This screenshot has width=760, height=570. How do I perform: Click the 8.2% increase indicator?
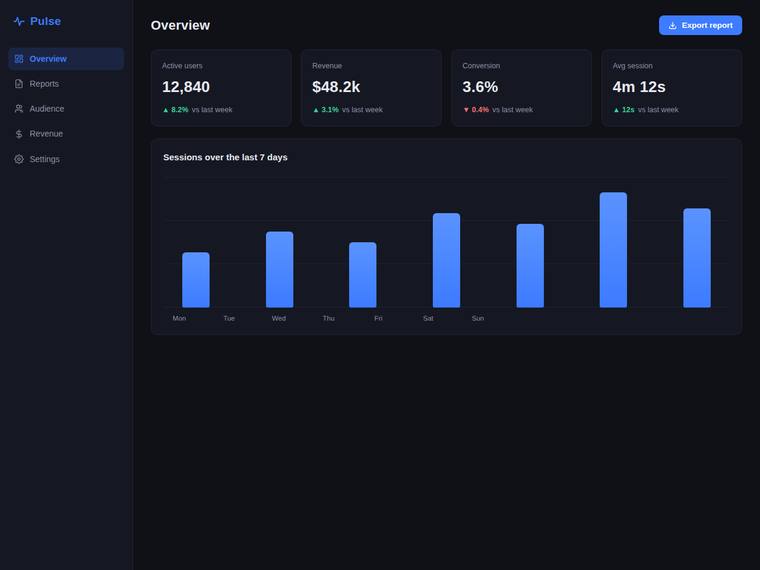click(175, 110)
